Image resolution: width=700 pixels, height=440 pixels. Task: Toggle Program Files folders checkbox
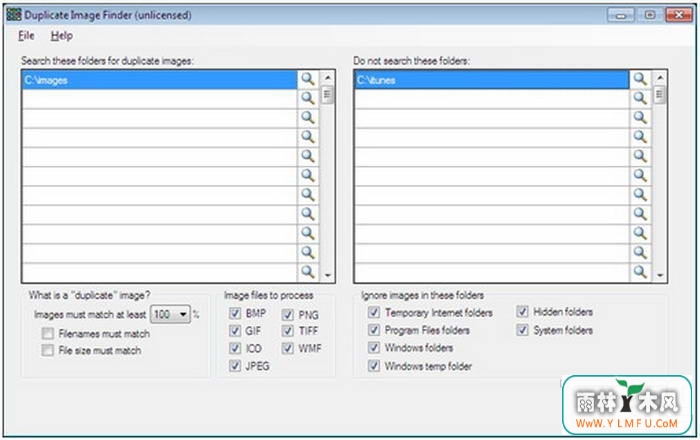click(374, 330)
